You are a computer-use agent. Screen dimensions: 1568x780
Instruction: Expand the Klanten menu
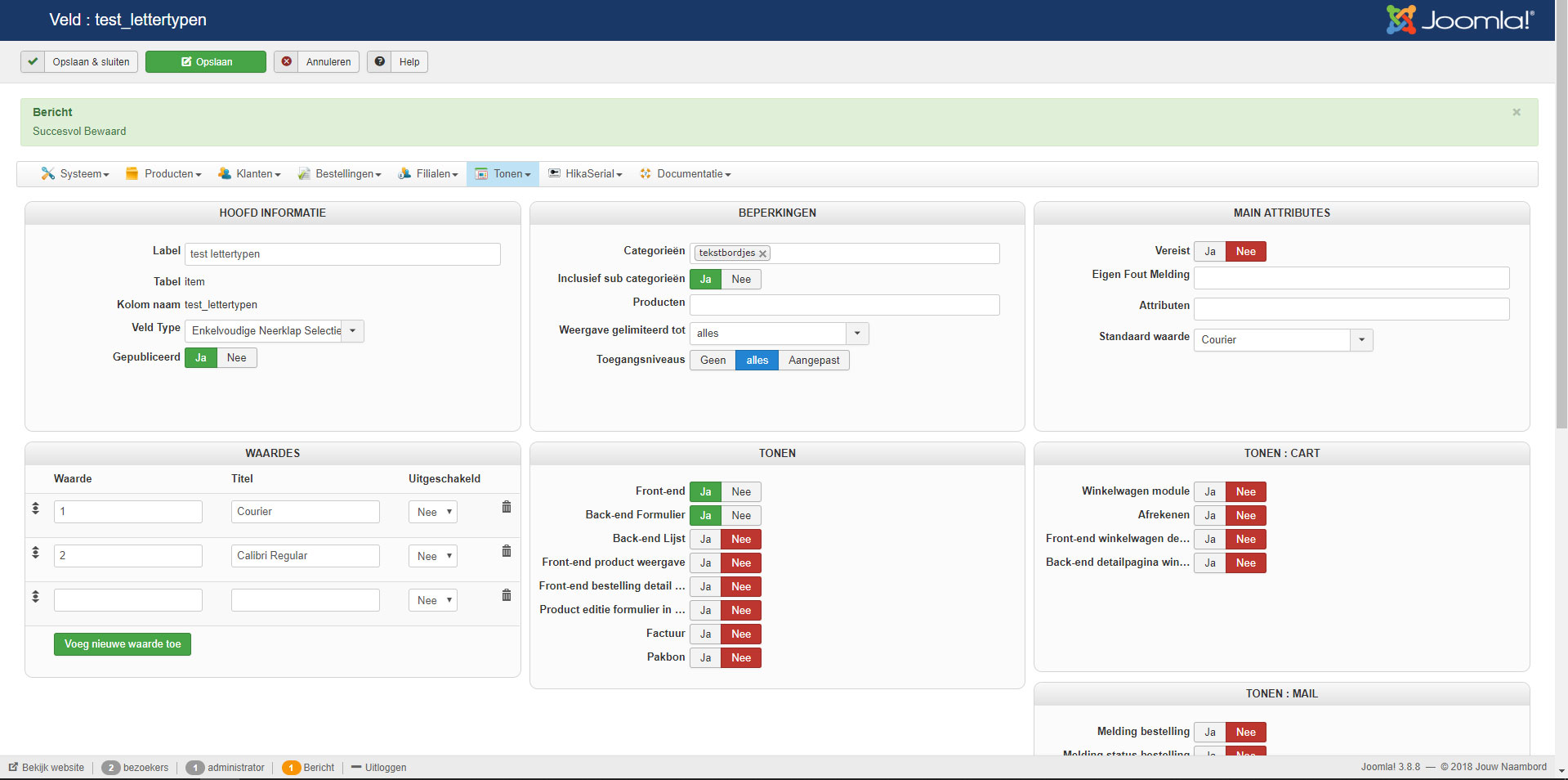[249, 173]
